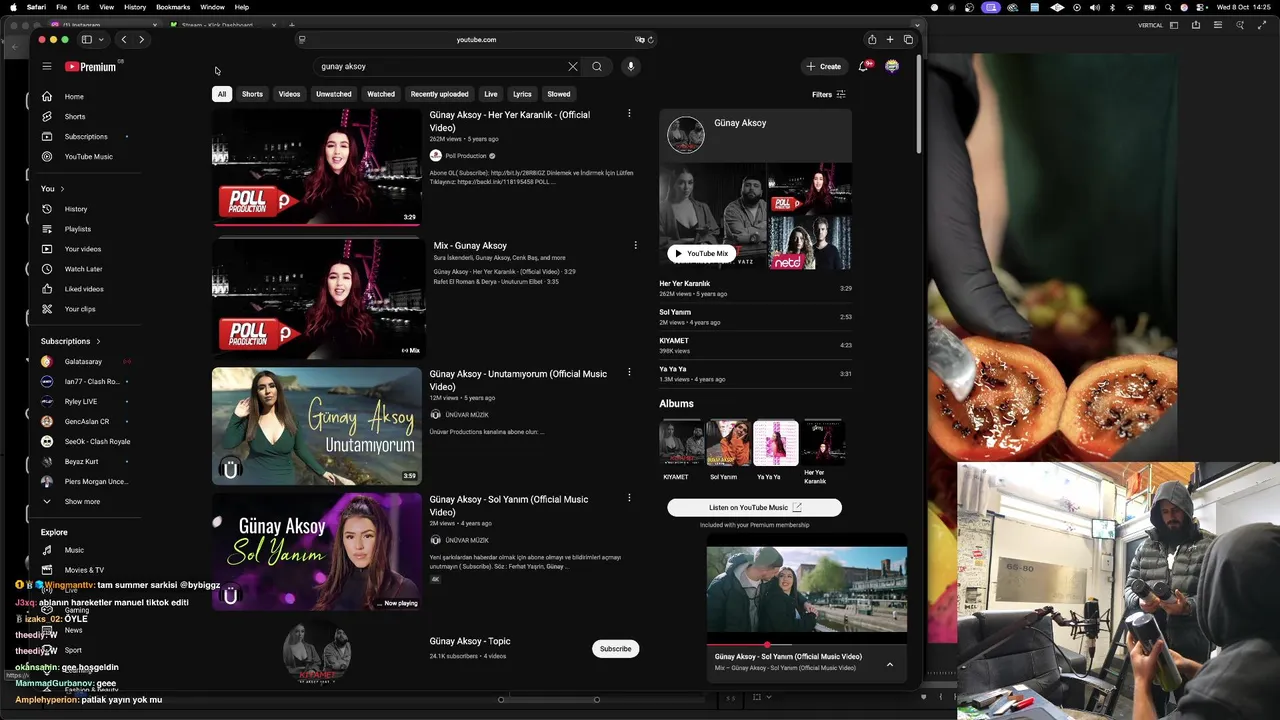Expand the You section chevron
Screen dimensions: 1280x720
coord(62,189)
